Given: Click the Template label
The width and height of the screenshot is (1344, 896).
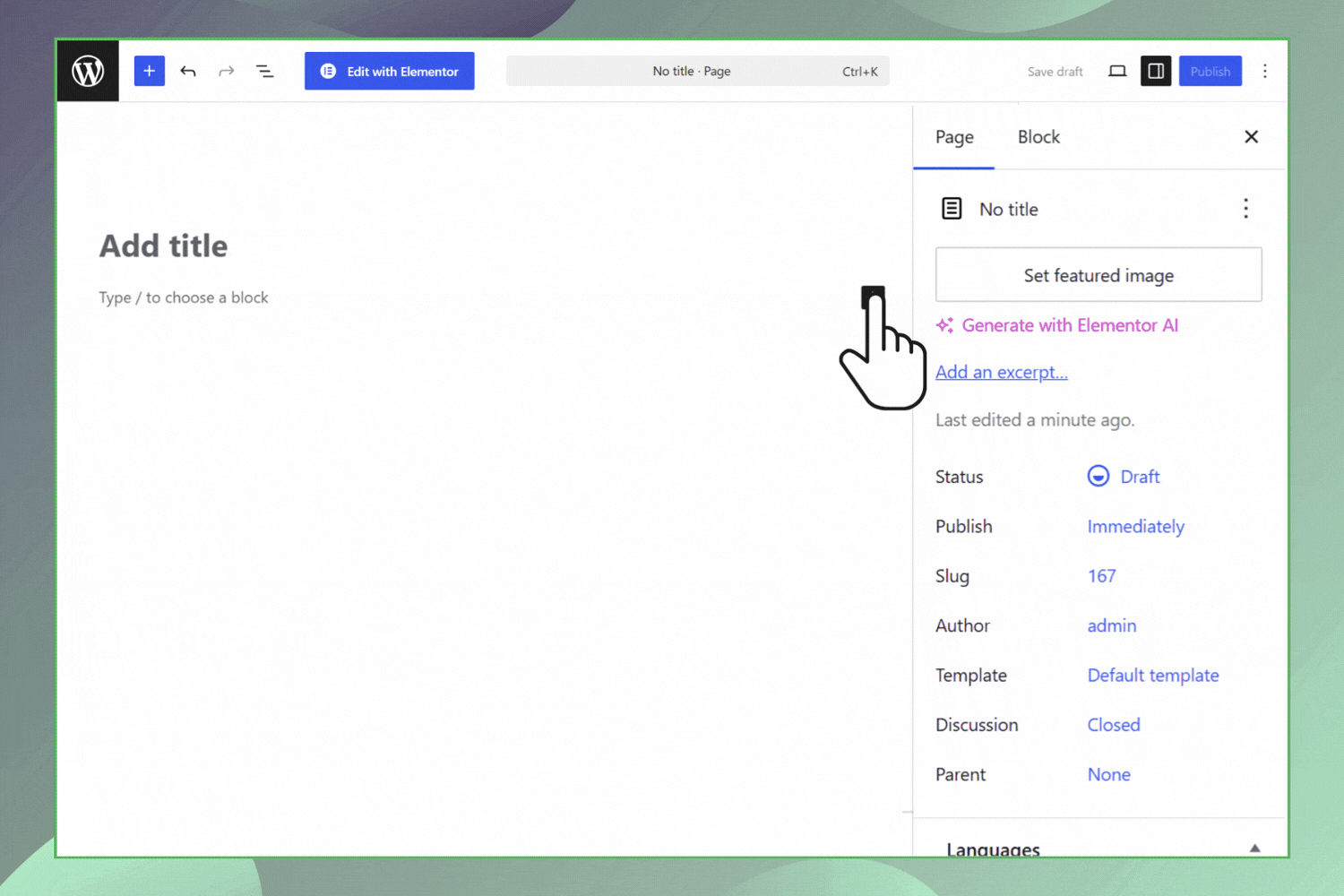Looking at the screenshot, I should (971, 675).
